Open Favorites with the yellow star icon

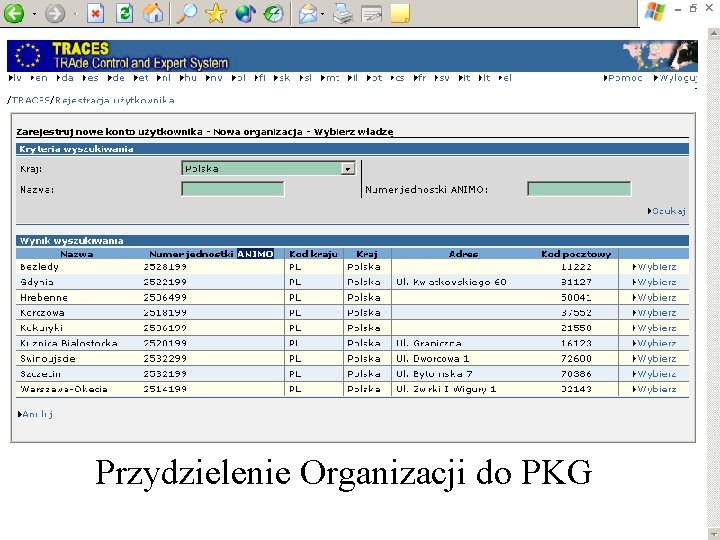pyautogui.click(x=216, y=13)
